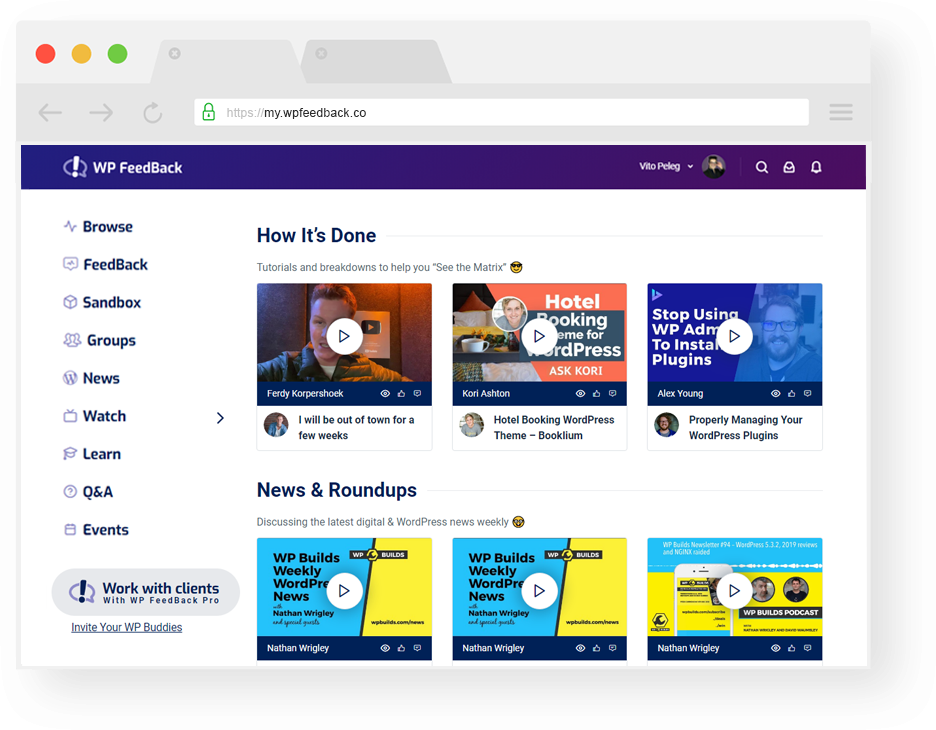The image size is (936, 730).
Task: Open comments on second Nathan Wrigley card
Action: click(x=612, y=648)
